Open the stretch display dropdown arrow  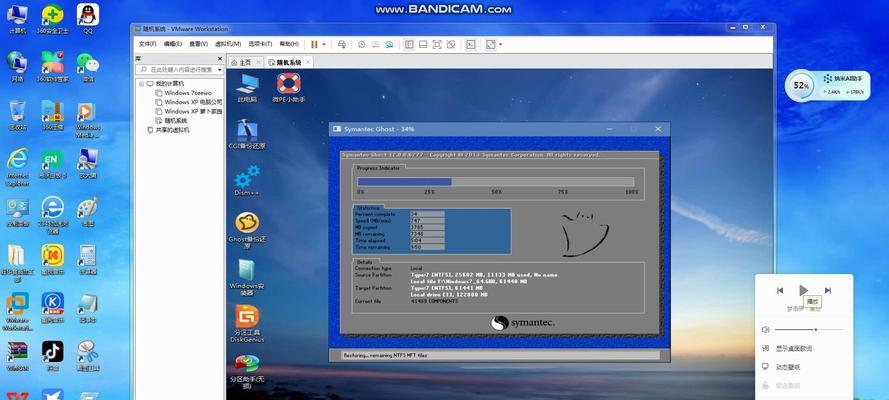tap(500, 44)
